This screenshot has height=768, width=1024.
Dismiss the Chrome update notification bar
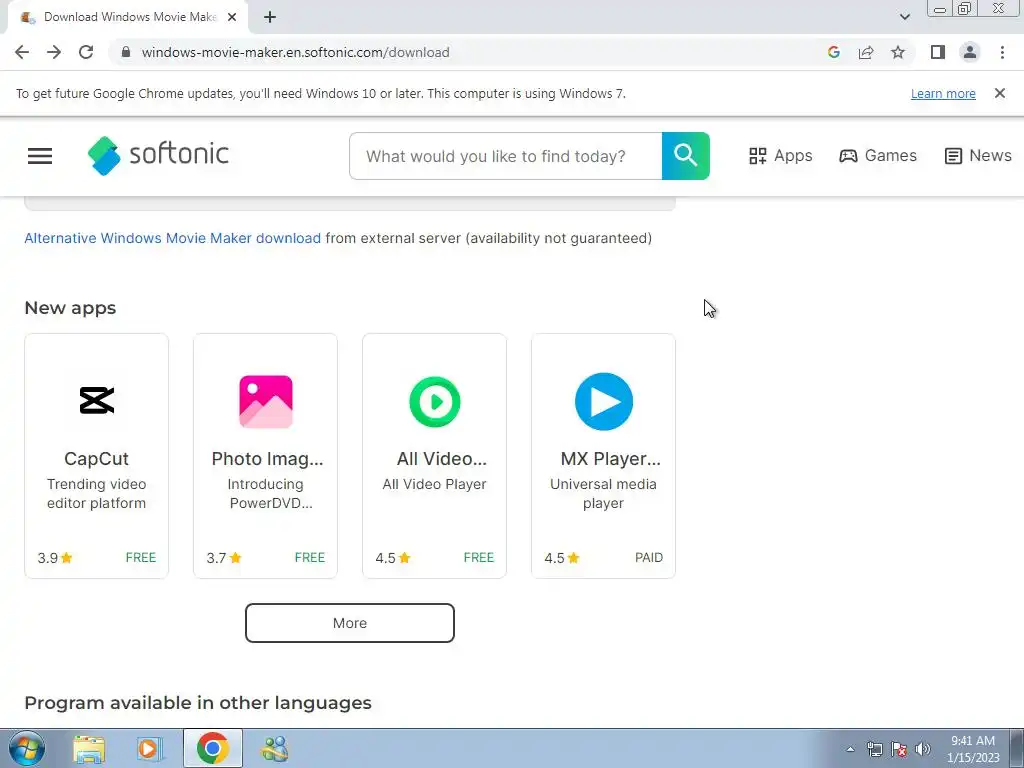[x=1000, y=93]
